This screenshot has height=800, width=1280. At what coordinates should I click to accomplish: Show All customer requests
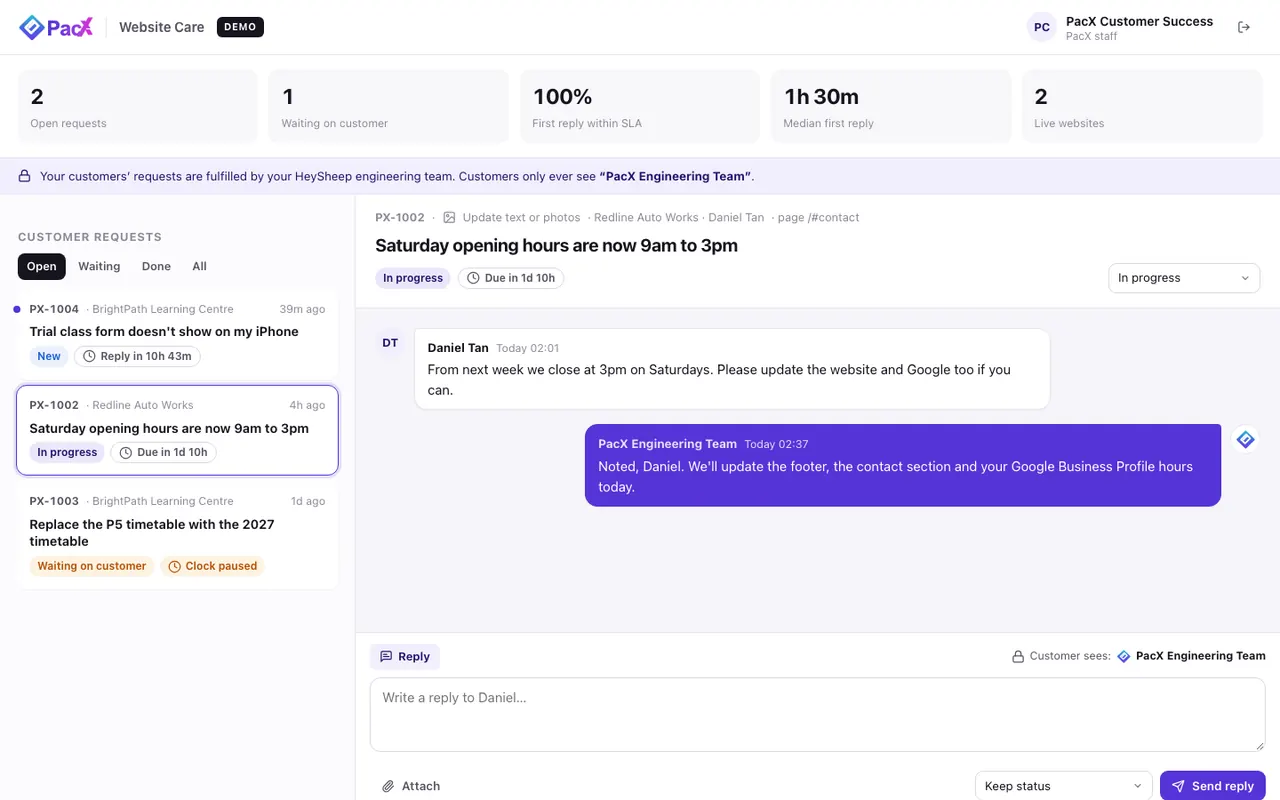coord(200,266)
